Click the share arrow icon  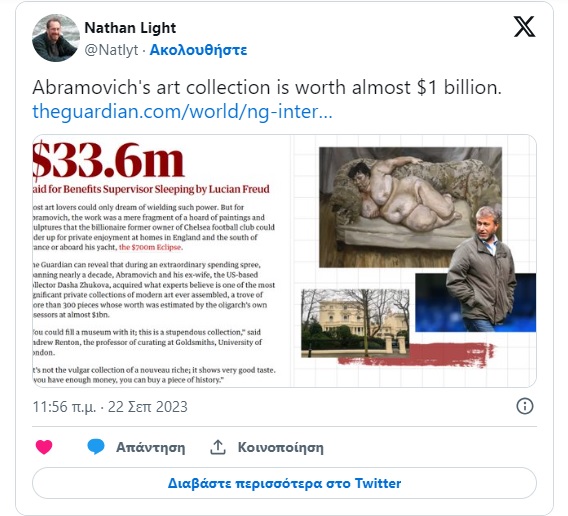coord(218,447)
